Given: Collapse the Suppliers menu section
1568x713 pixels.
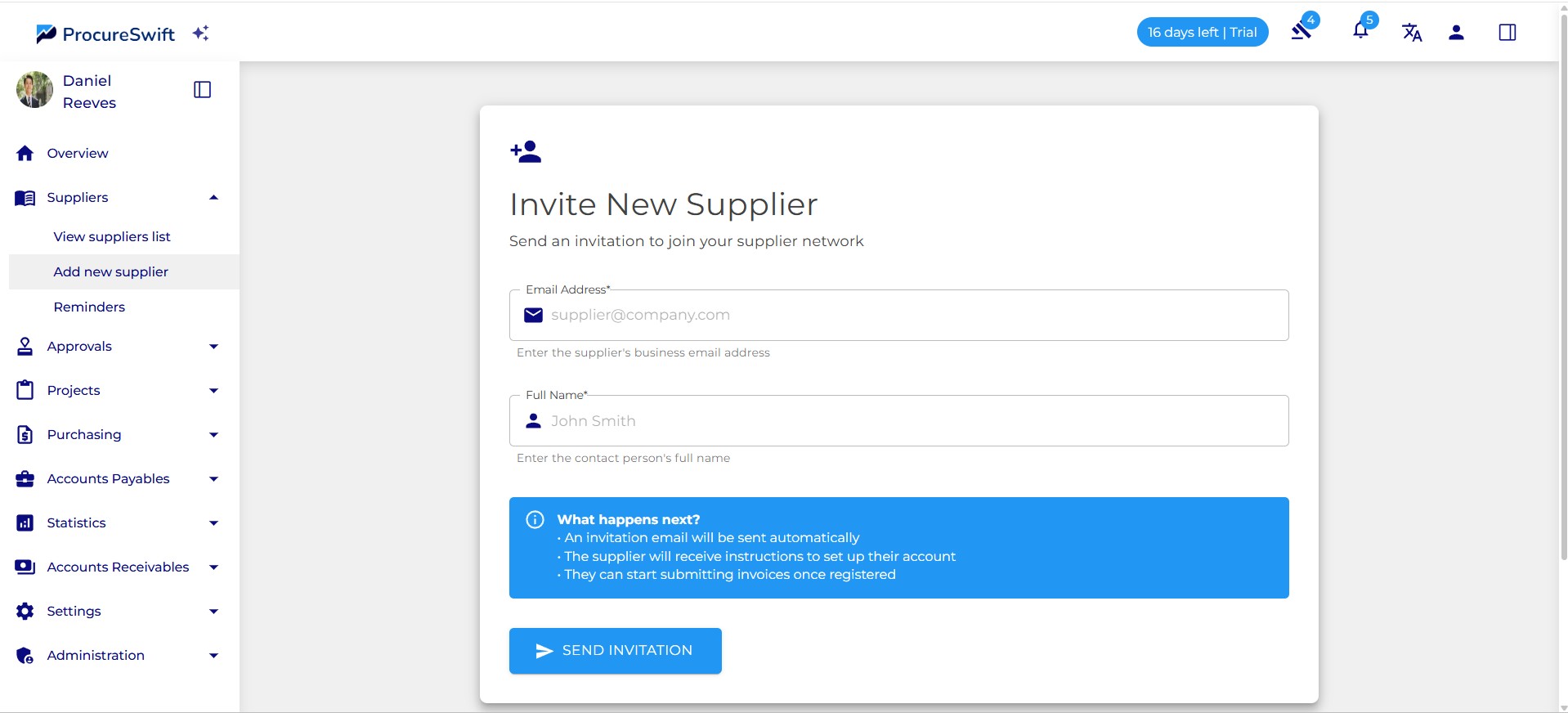Looking at the screenshot, I should coord(213,198).
